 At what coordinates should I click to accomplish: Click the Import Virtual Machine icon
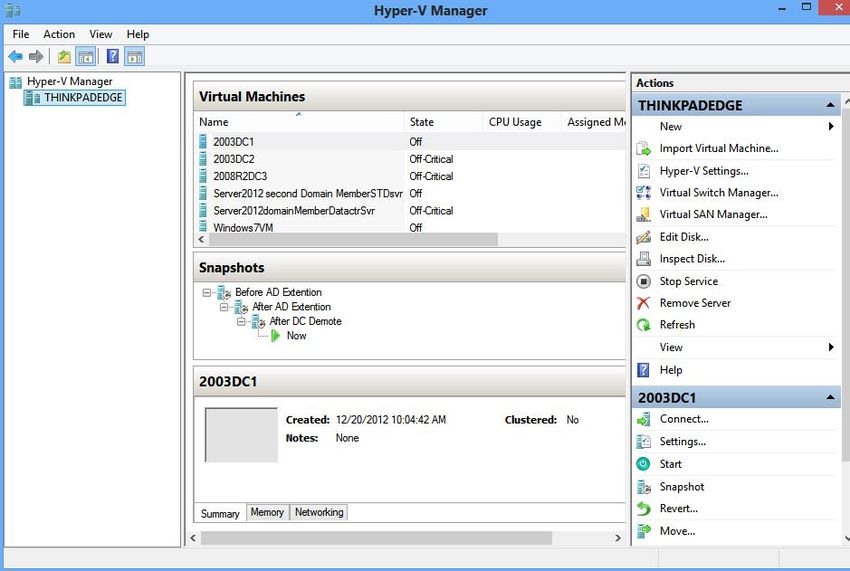pyautogui.click(x=643, y=149)
